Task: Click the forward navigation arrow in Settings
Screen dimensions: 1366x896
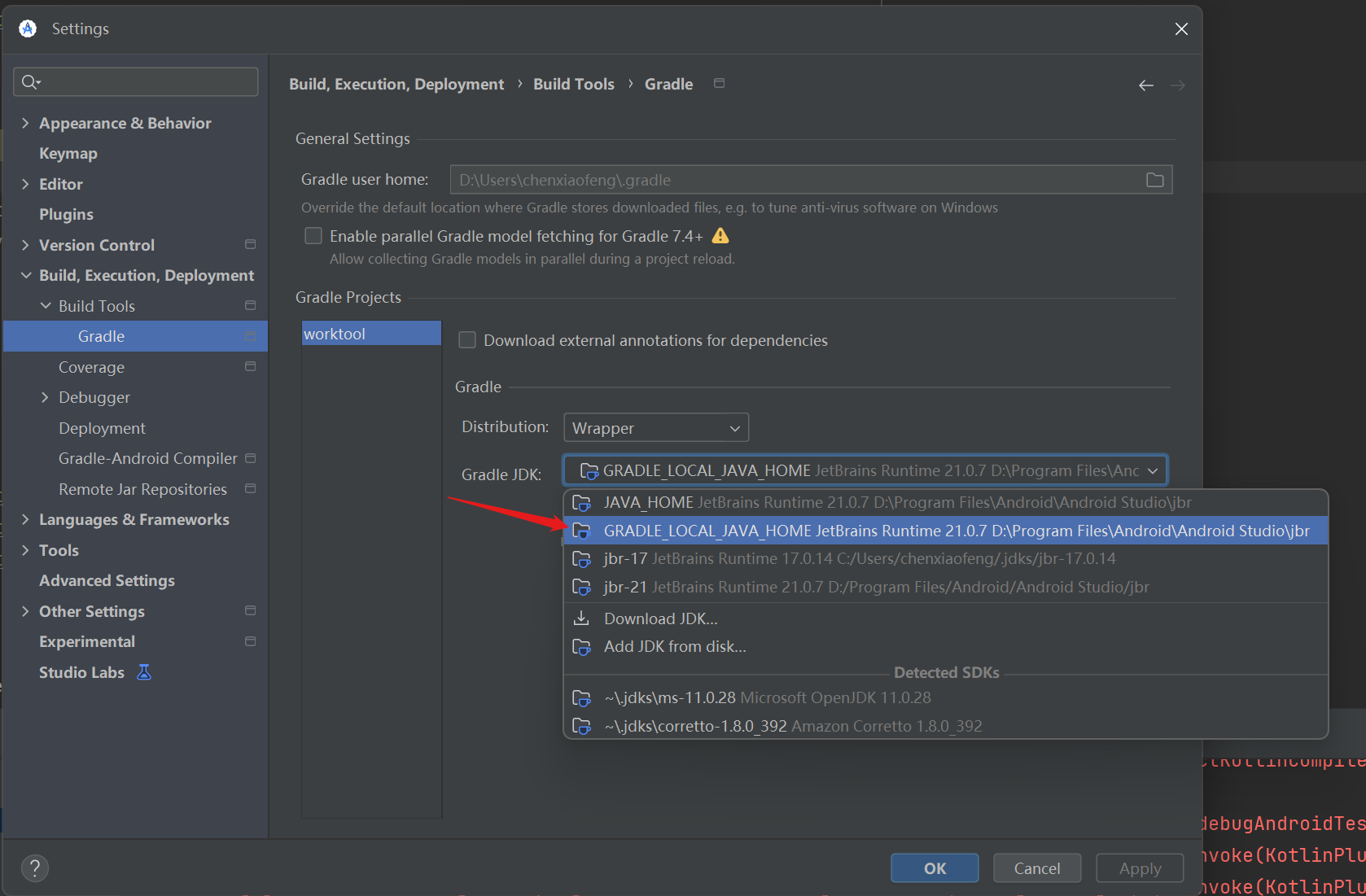Action: click(x=1177, y=85)
